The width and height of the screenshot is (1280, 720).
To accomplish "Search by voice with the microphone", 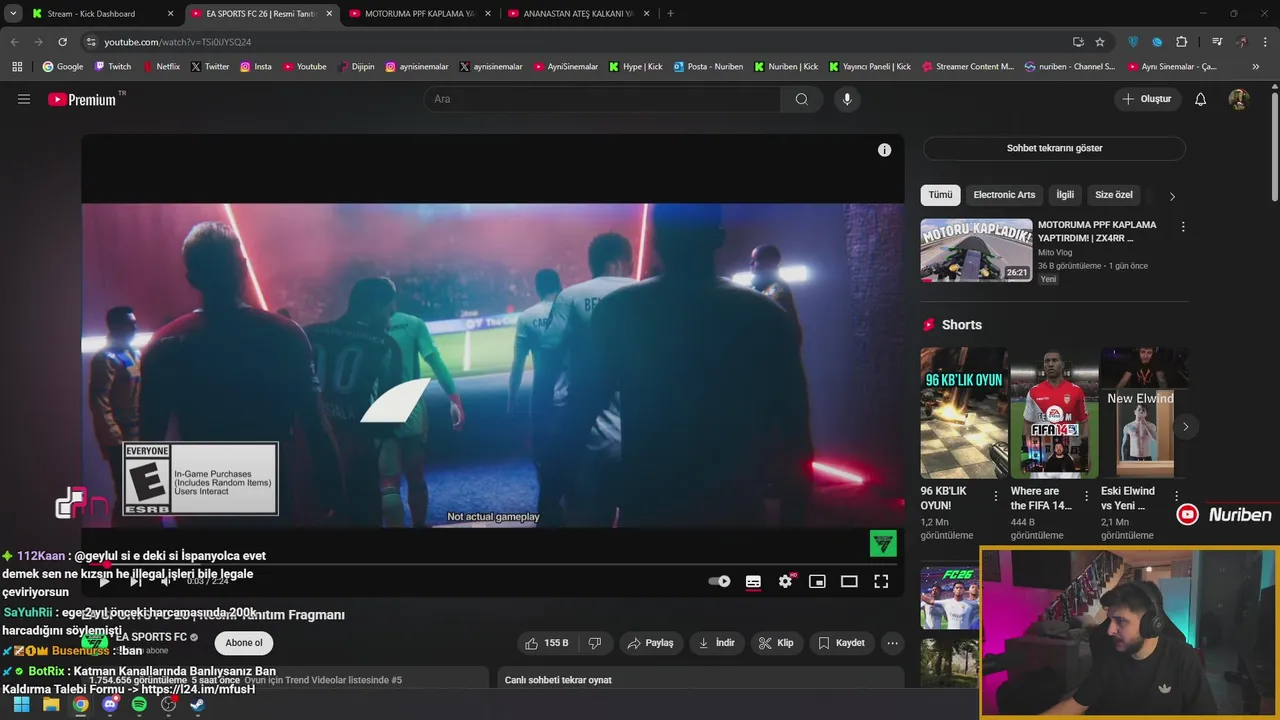I will (x=847, y=99).
